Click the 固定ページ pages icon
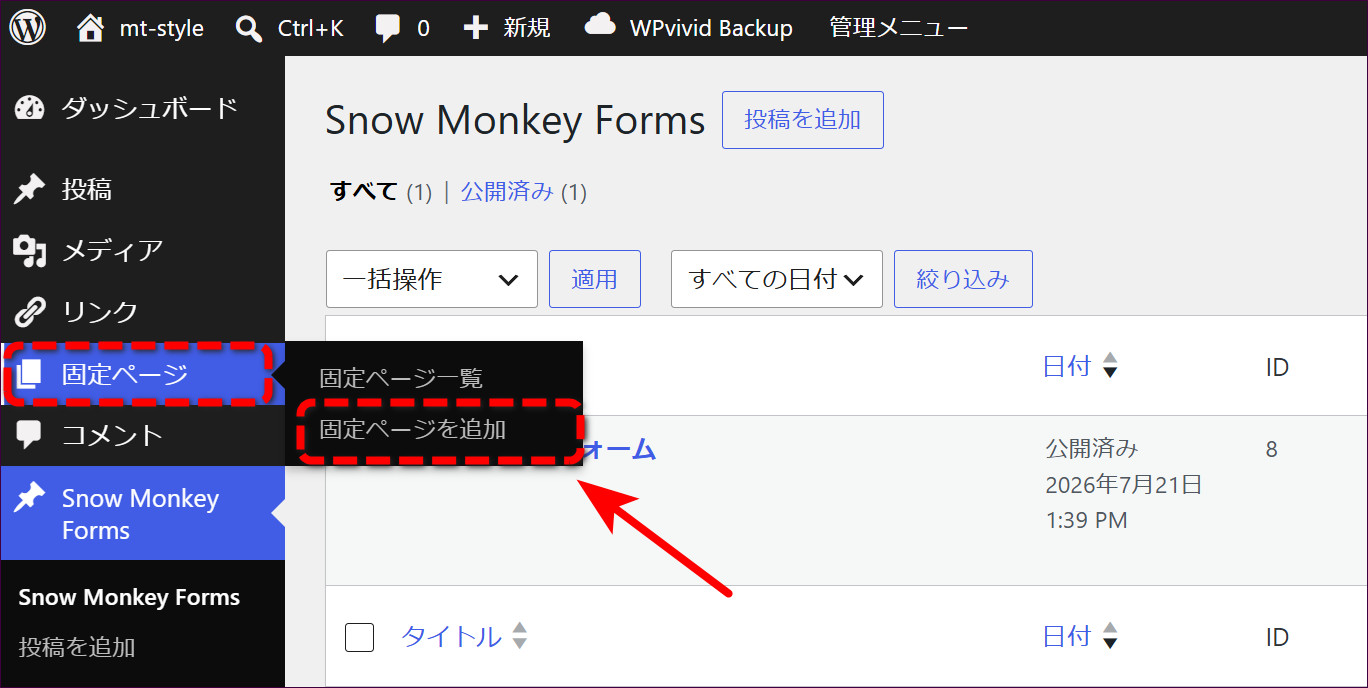The height and width of the screenshot is (688, 1368). click(x=29, y=374)
